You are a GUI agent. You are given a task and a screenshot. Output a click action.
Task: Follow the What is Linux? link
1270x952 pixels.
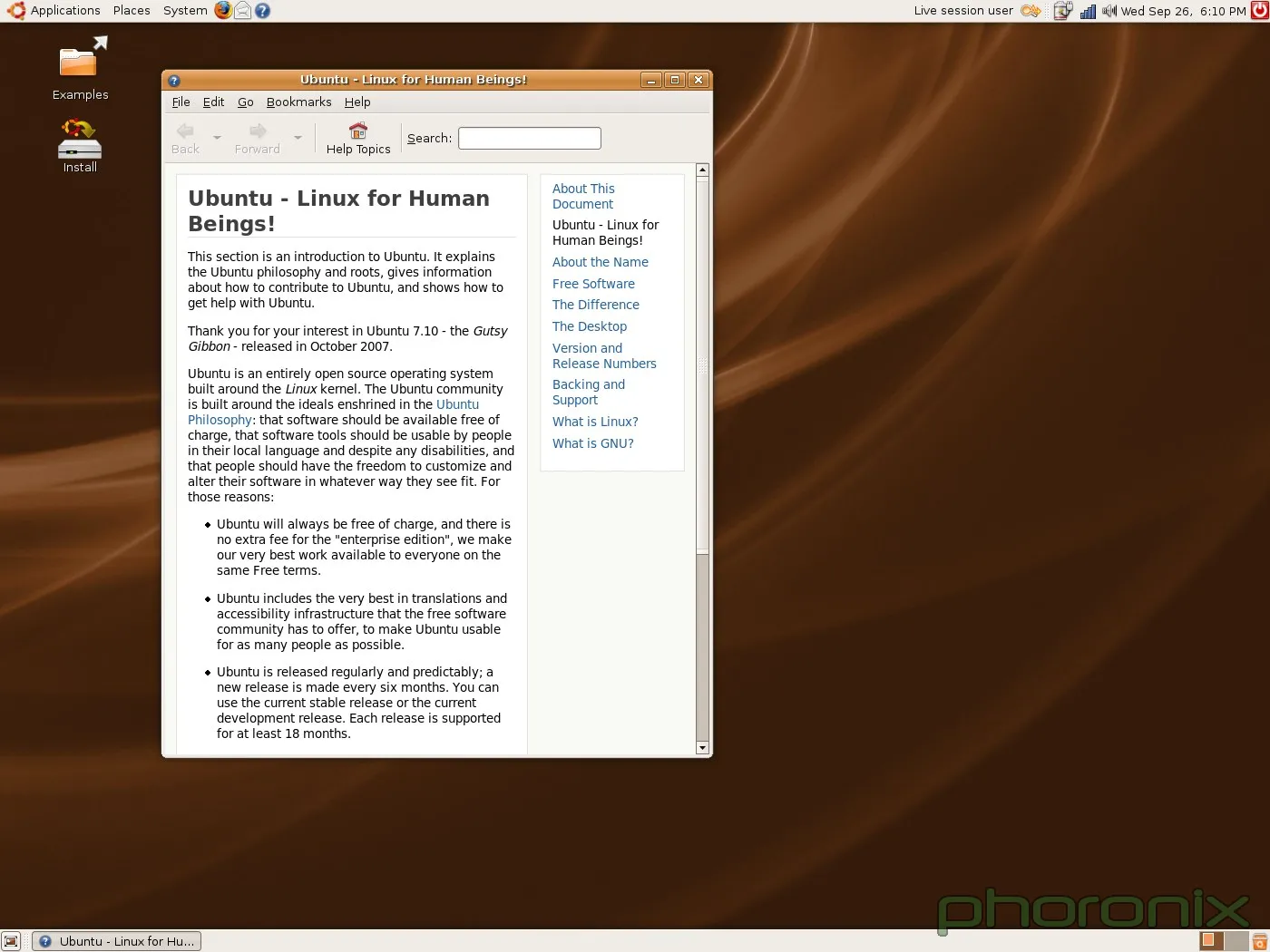coord(595,422)
